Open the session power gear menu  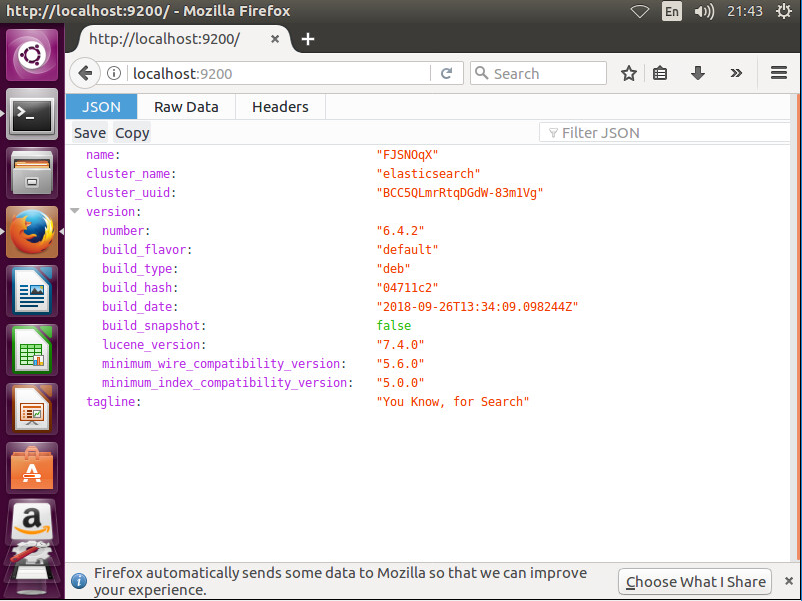click(784, 11)
